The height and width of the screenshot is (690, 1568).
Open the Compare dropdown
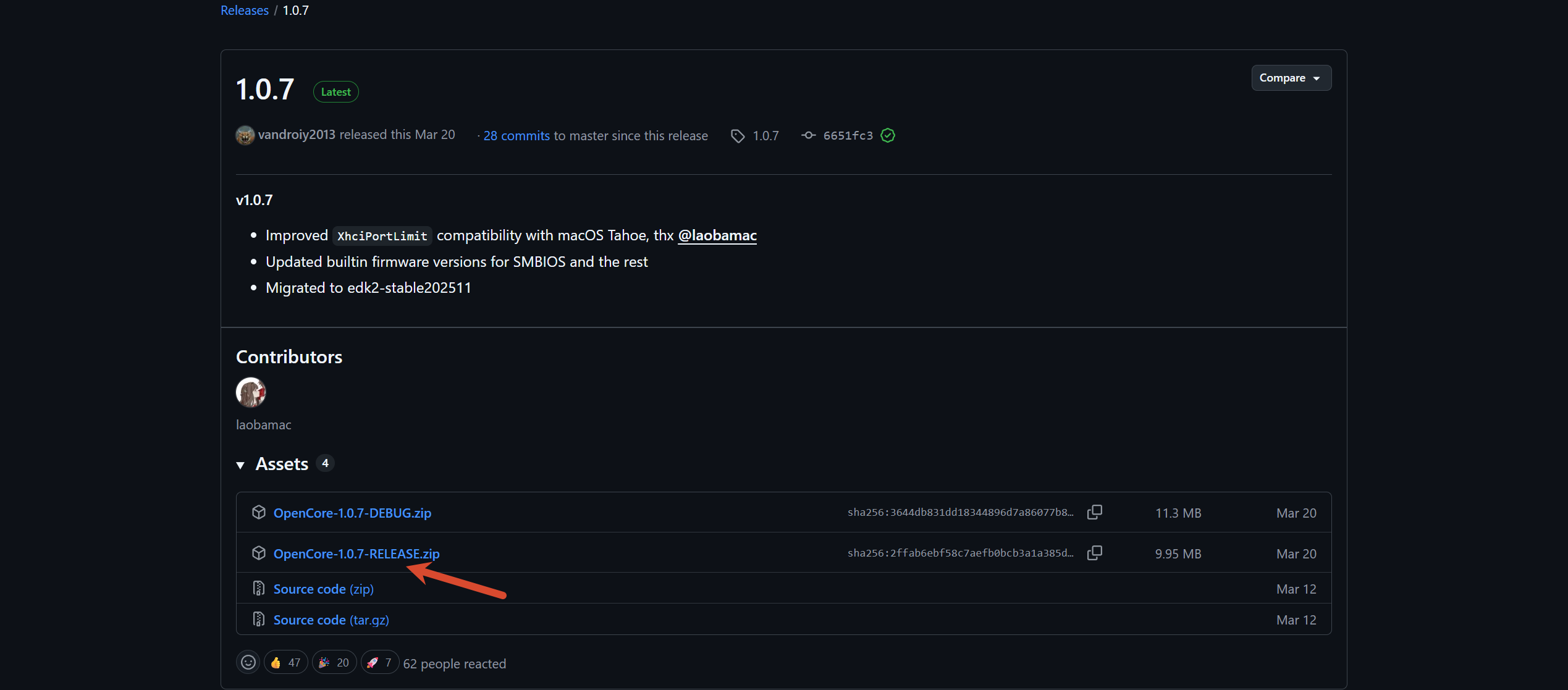pos(1291,78)
